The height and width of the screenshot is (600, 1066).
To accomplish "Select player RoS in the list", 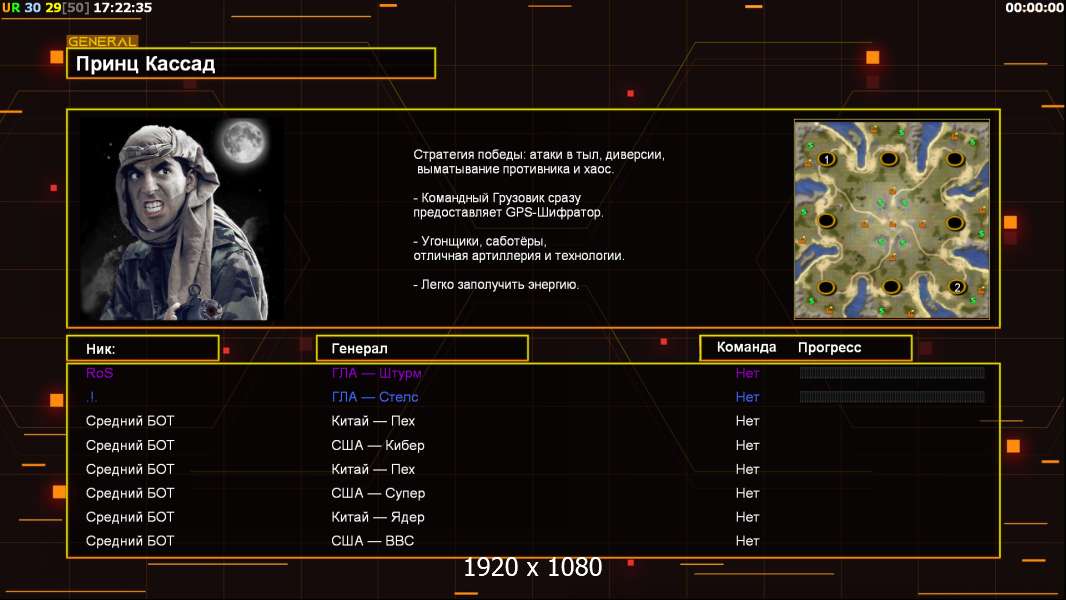I will pyautogui.click(x=100, y=373).
